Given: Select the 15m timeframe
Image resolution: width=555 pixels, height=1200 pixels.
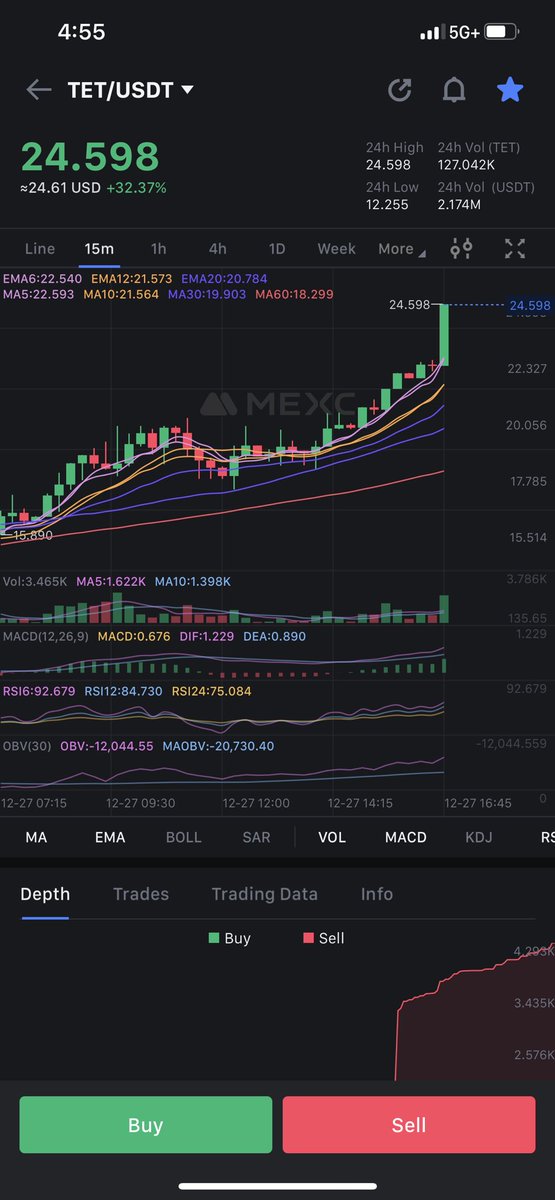Looking at the screenshot, I should tap(99, 249).
